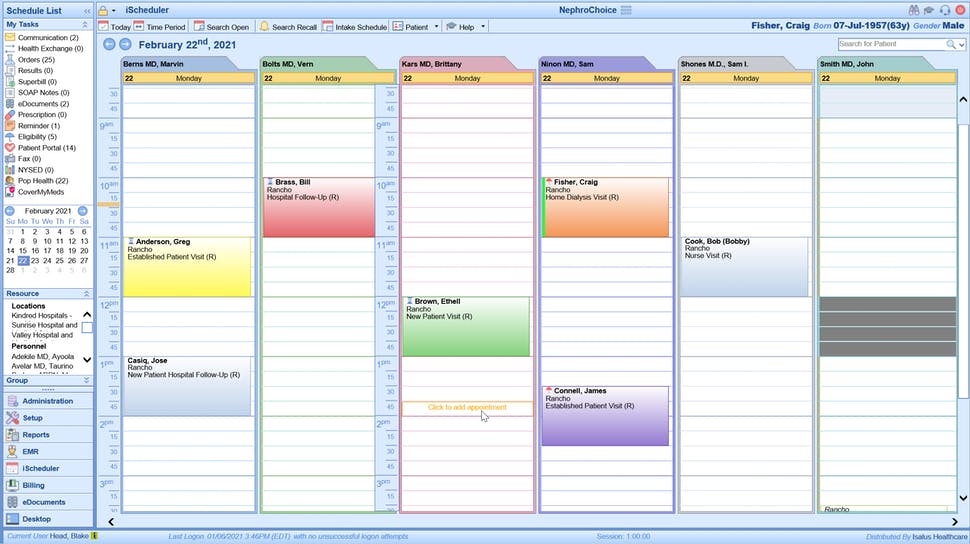Click the binoculars search icon

pyautogui.click(x=914, y=10)
